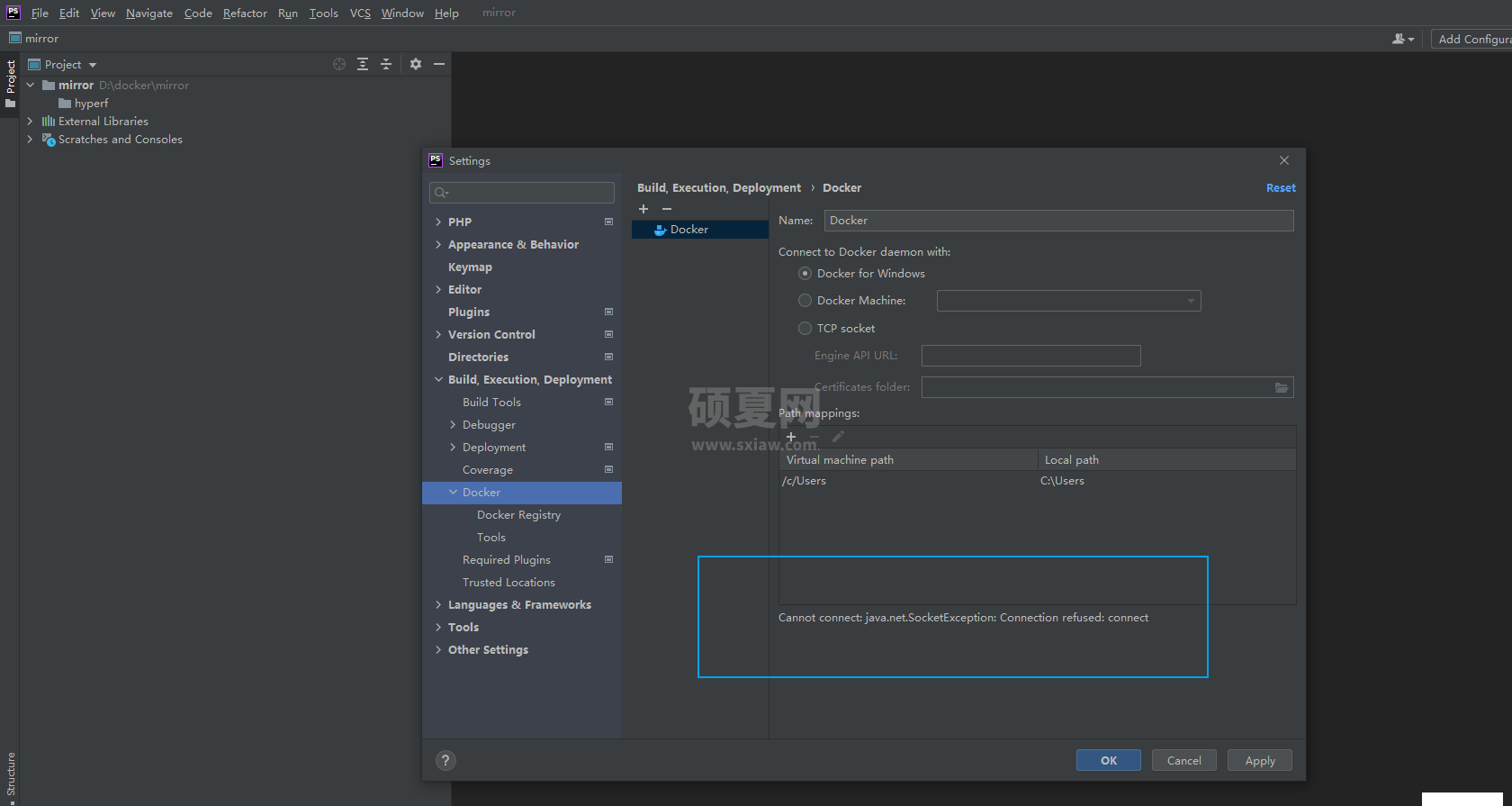
Task: Select hyperf folder in project tree
Action: (x=91, y=103)
